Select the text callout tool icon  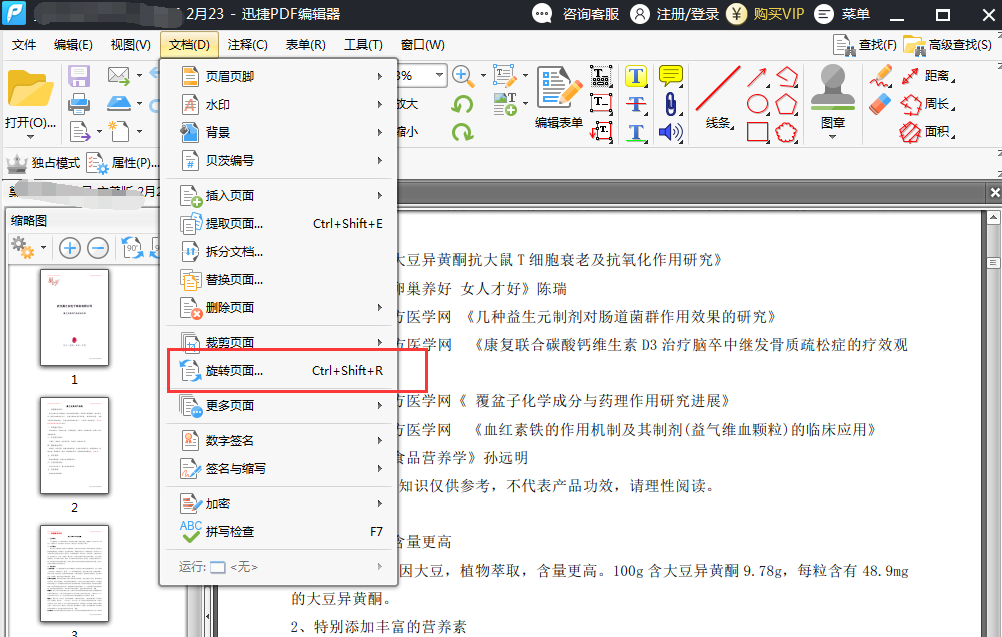pyautogui.click(x=601, y=132)
